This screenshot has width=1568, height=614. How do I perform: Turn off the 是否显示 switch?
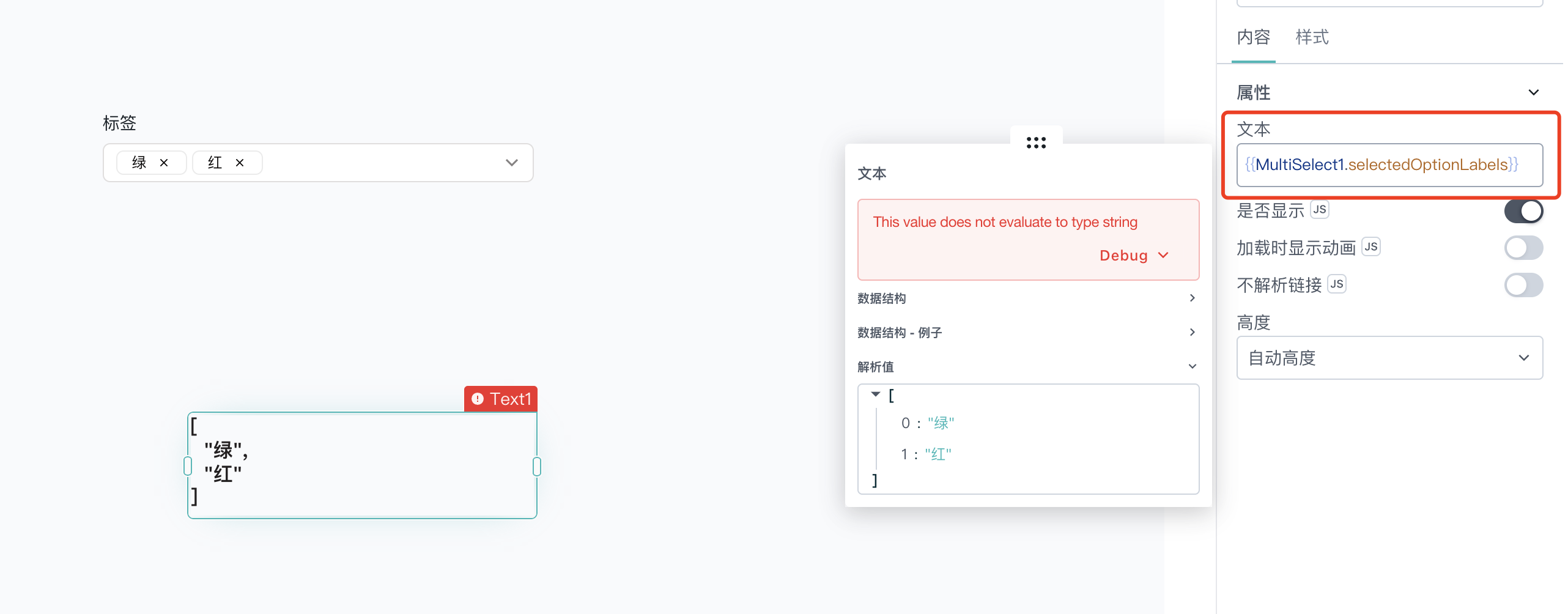coord(1523,211)
